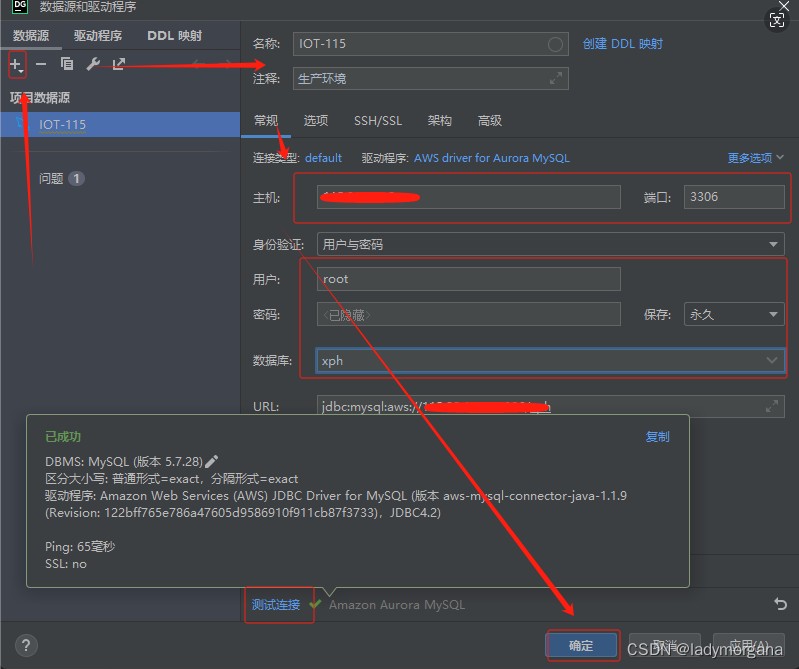Click the 已成功 status text
This screenshot has height=669, width=799.
pyautogui.click(x=63, y=437)
